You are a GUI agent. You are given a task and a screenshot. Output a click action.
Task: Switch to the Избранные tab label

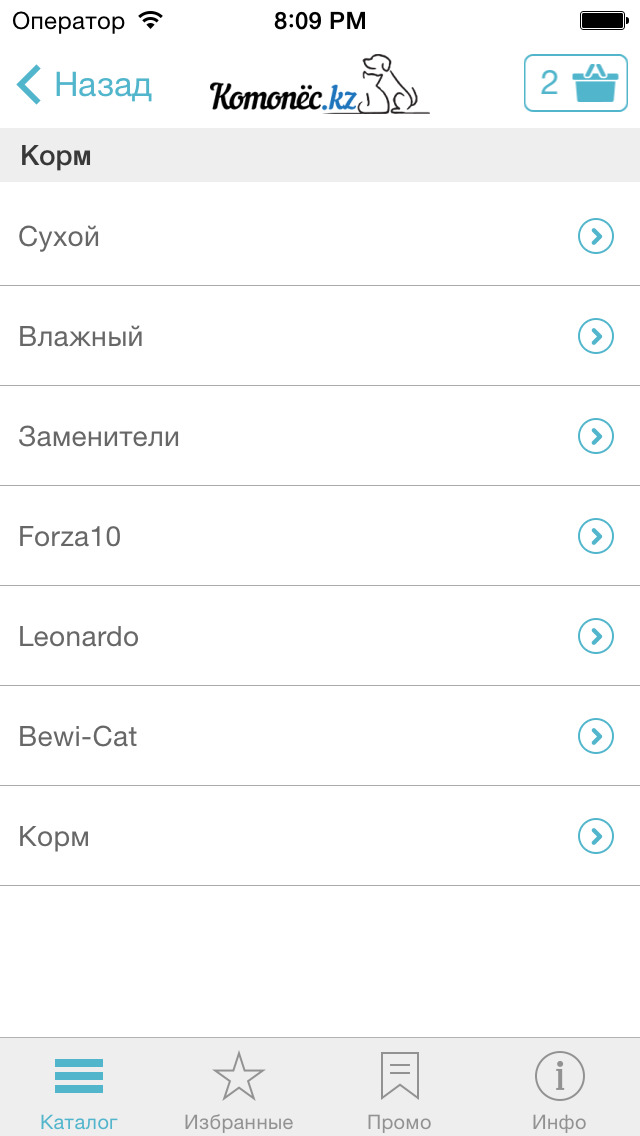pos(239,1122)
